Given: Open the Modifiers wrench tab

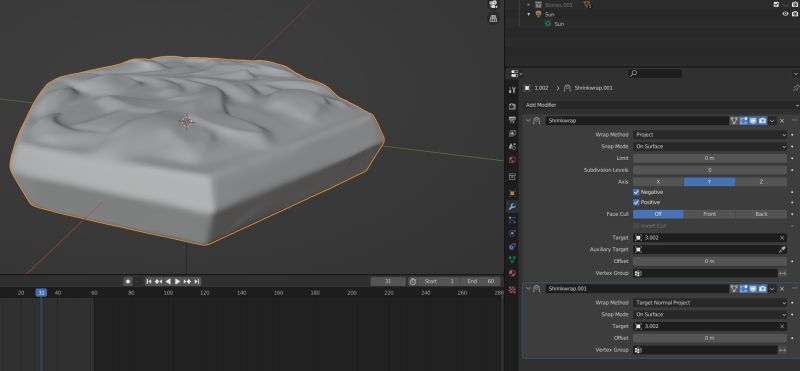Looking at the screenshot, I should 512,207.
